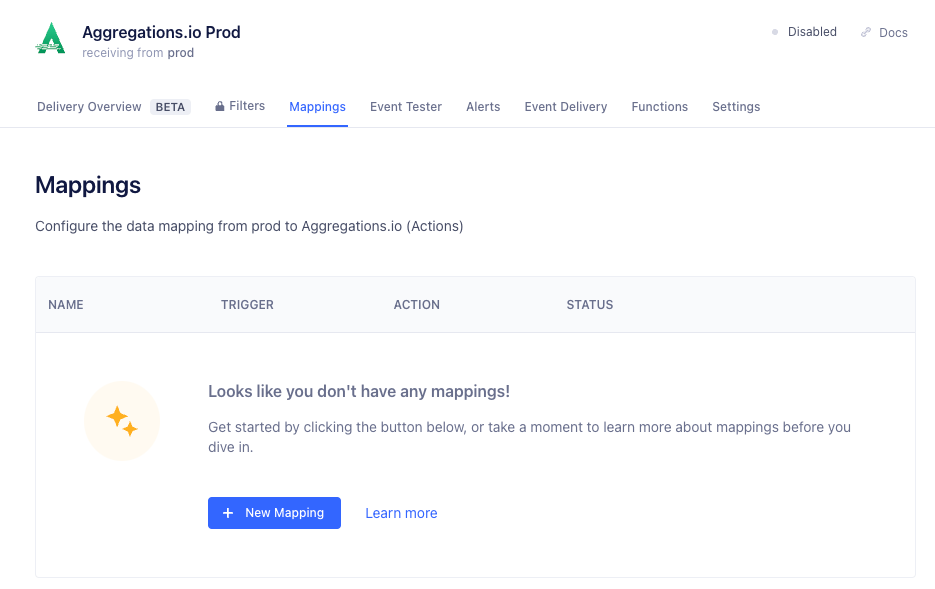Viewport: 935px width, 589px height.
Task: Click the grey Disabled status dot
Action: [775, 32]
